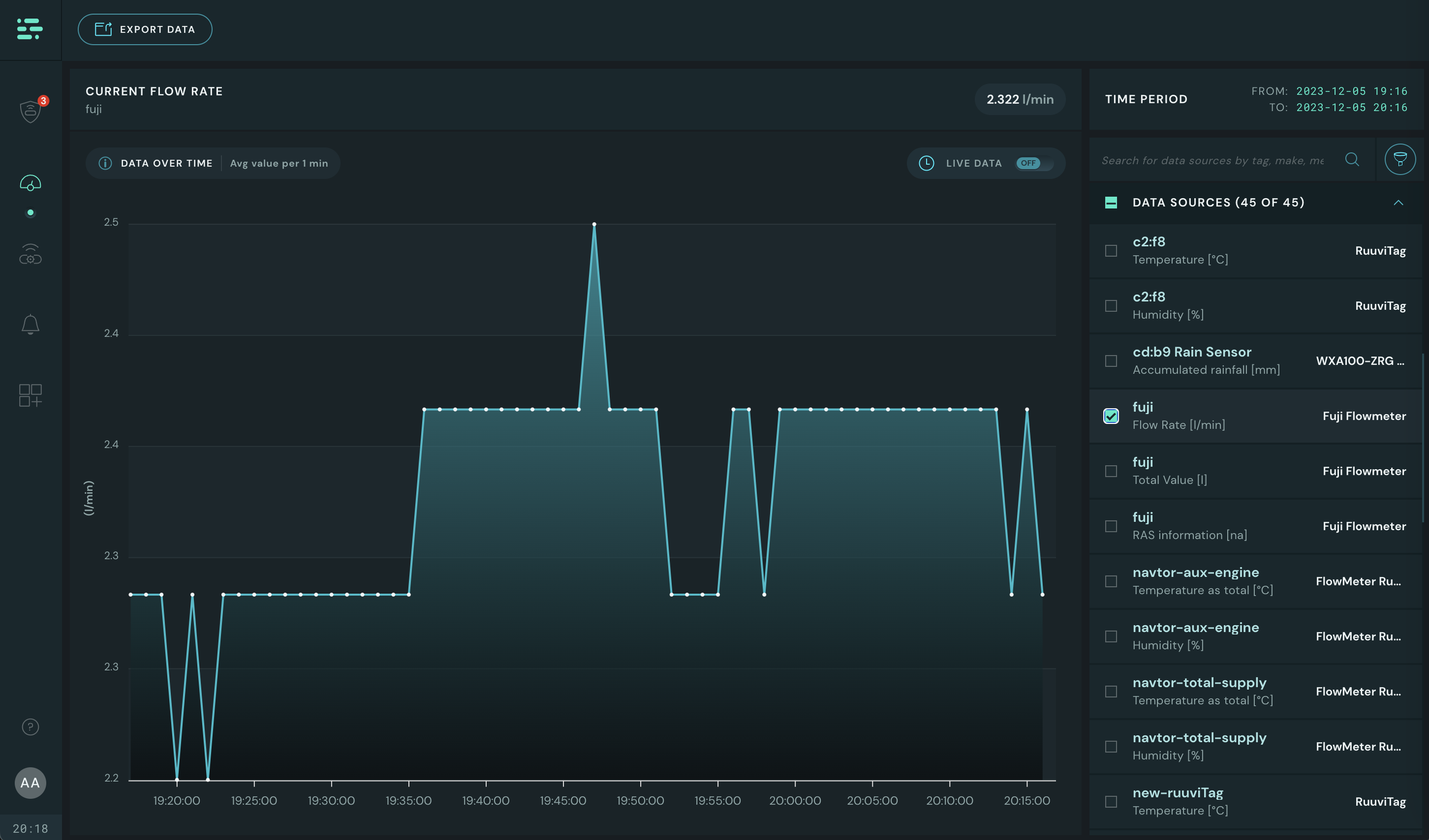Click the info icon beside Data Over Time
Screen dimensions: 1429x840
pos(105,163)
